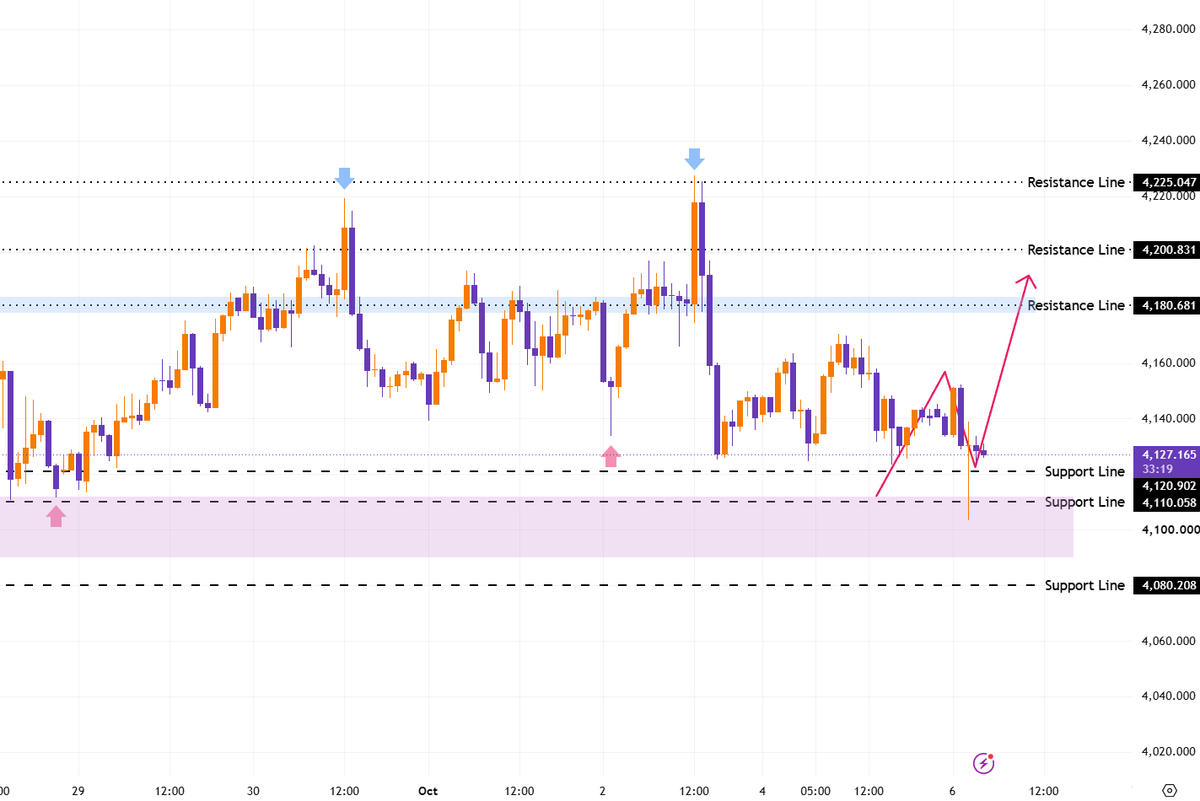Select the pink shaded support zone rectangle
Image resolution: width=1200 pixels, height=801 pixels.
coord(536,527)
